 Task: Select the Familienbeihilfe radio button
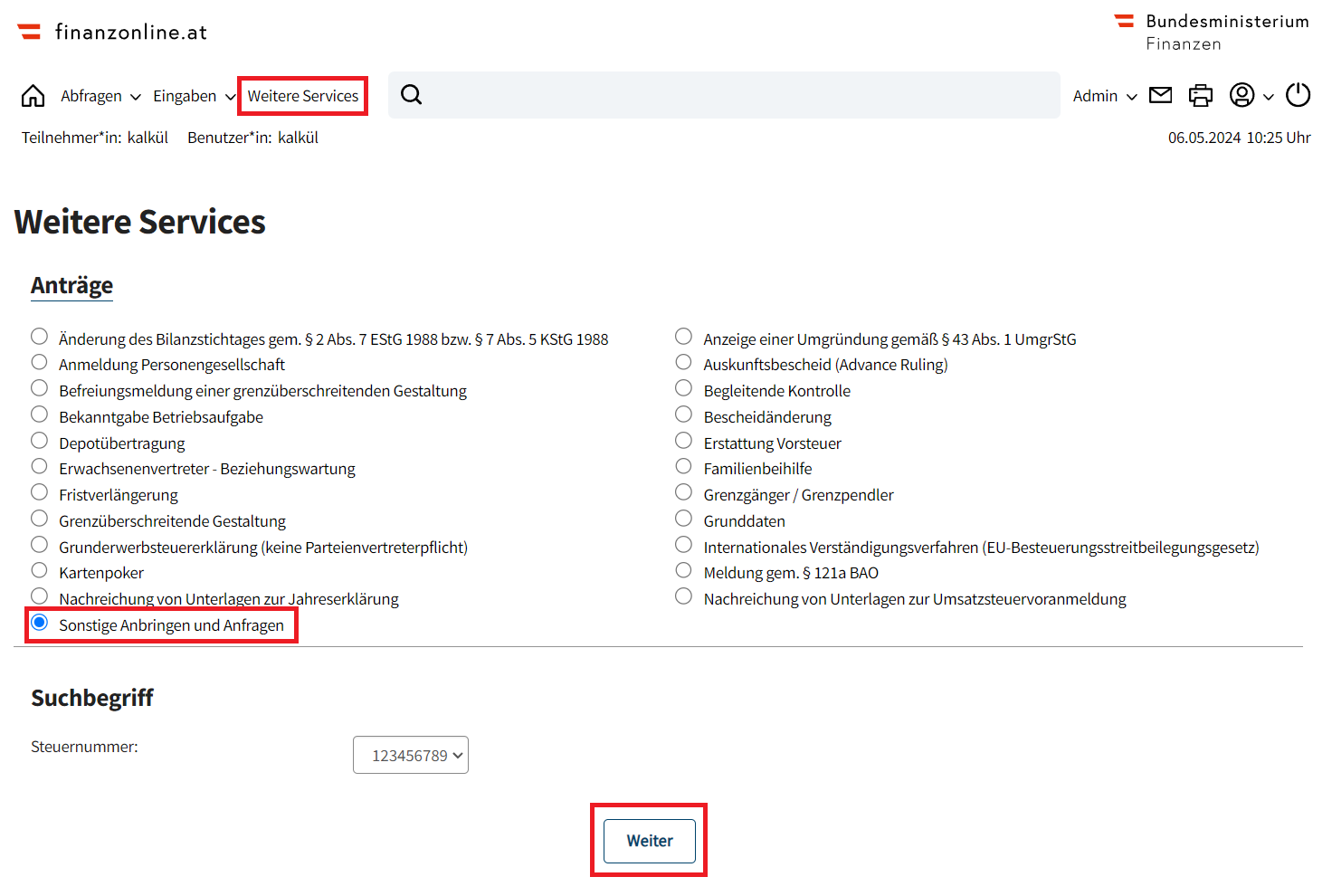683,465
